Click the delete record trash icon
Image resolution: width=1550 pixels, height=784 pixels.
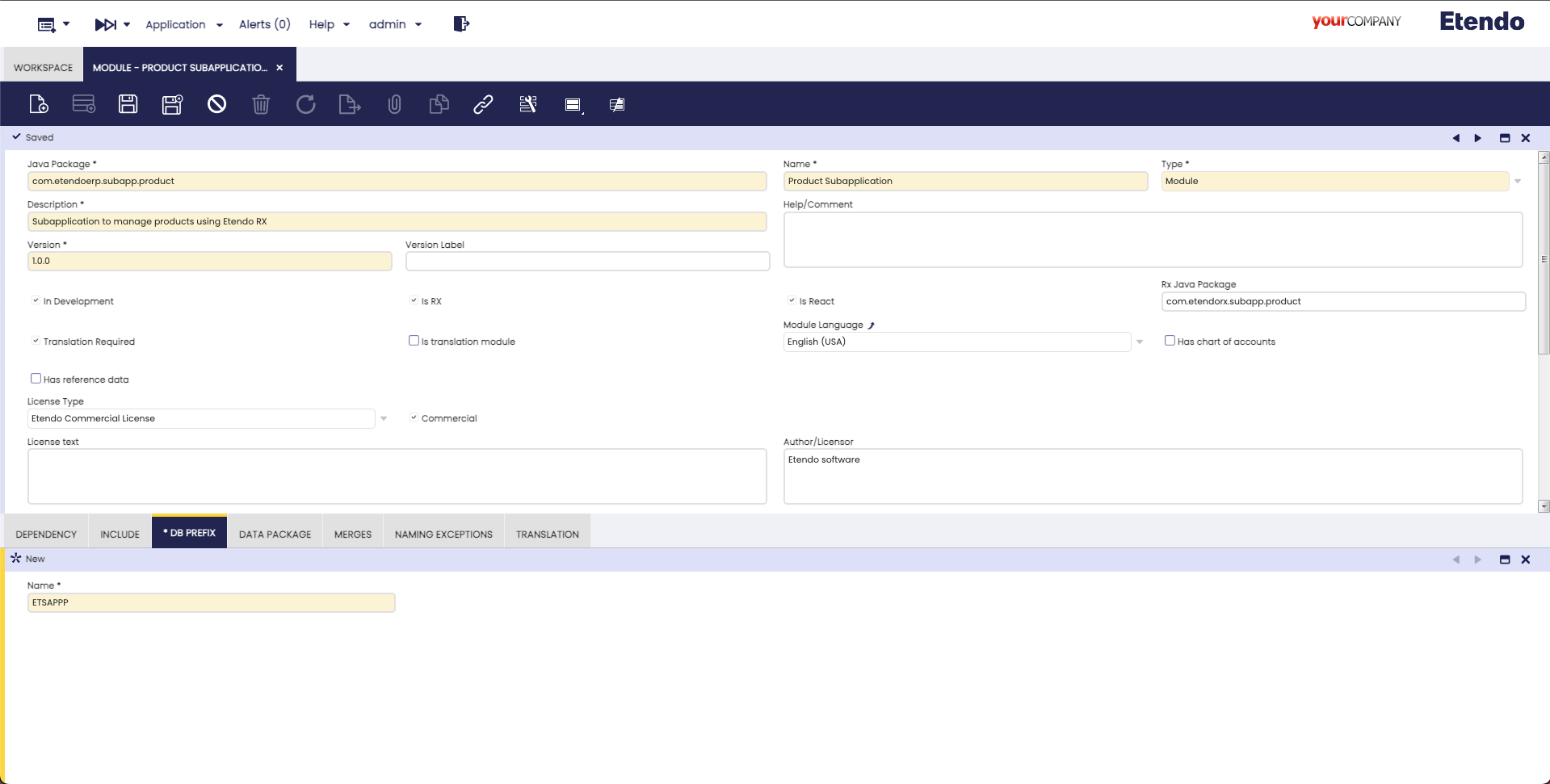[261, 104]
